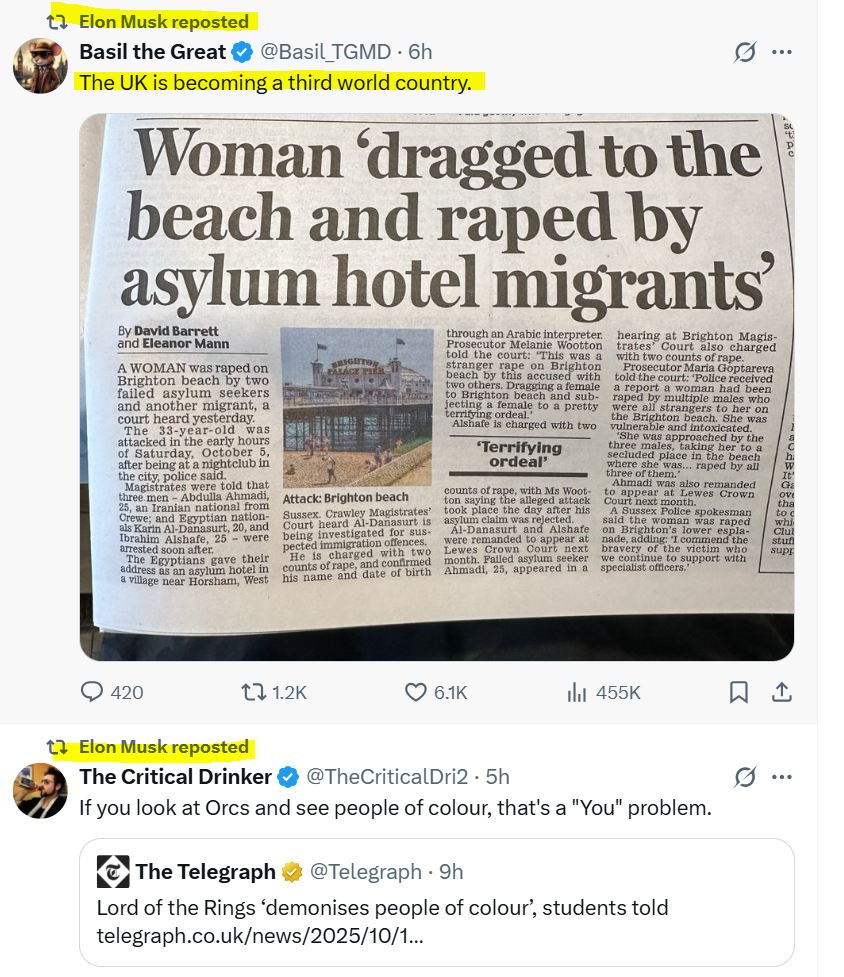Viewport: 844px width, 977px height.
Task: Click Grok icon on Basil the Great post
Action: point(745,52)
